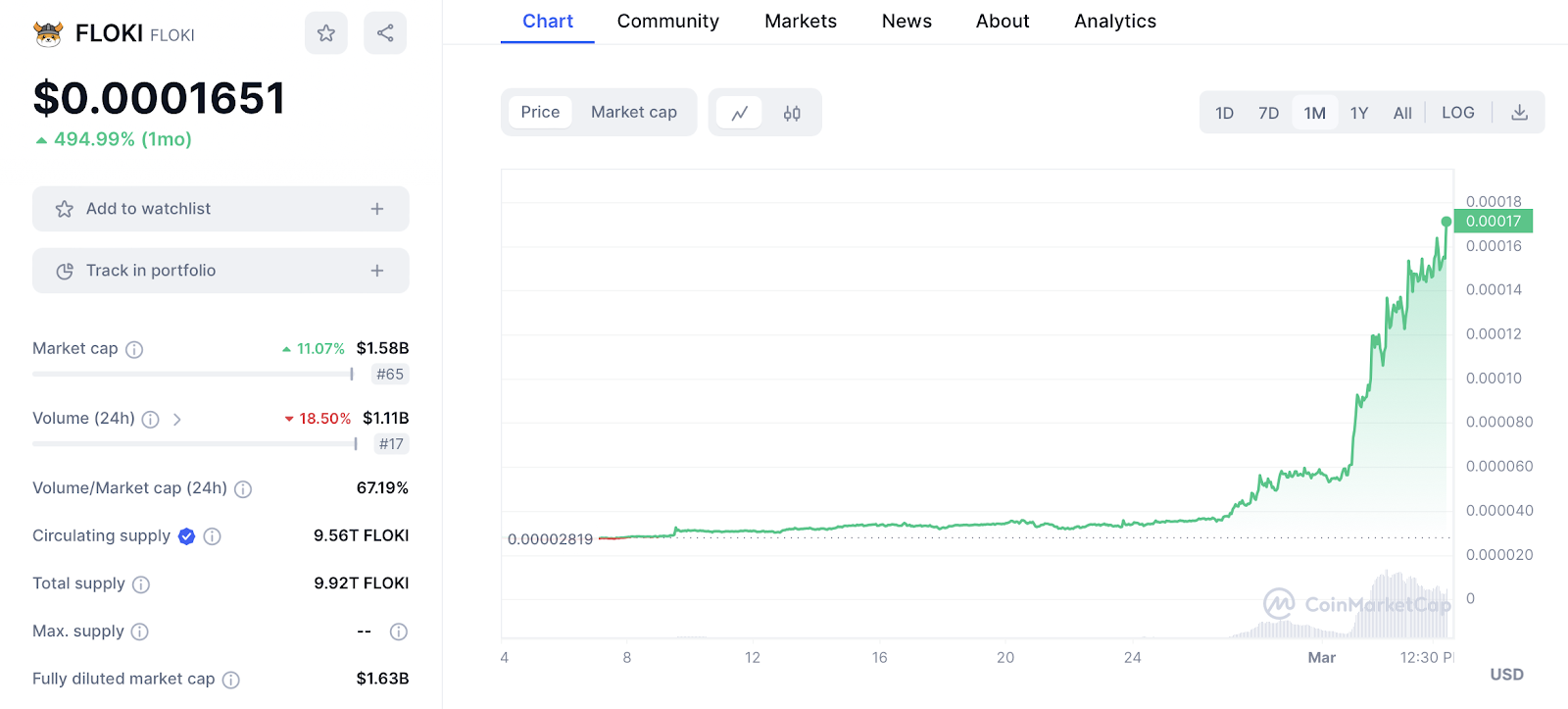Open the About tab

pyautogui.click(x=1003, y=22)
